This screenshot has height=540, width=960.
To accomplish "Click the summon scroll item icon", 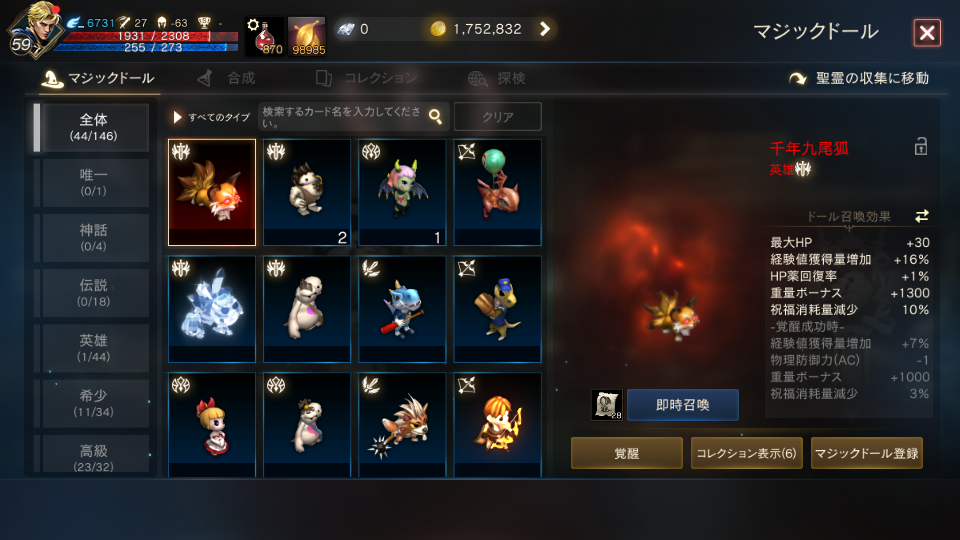I will 606,405.
